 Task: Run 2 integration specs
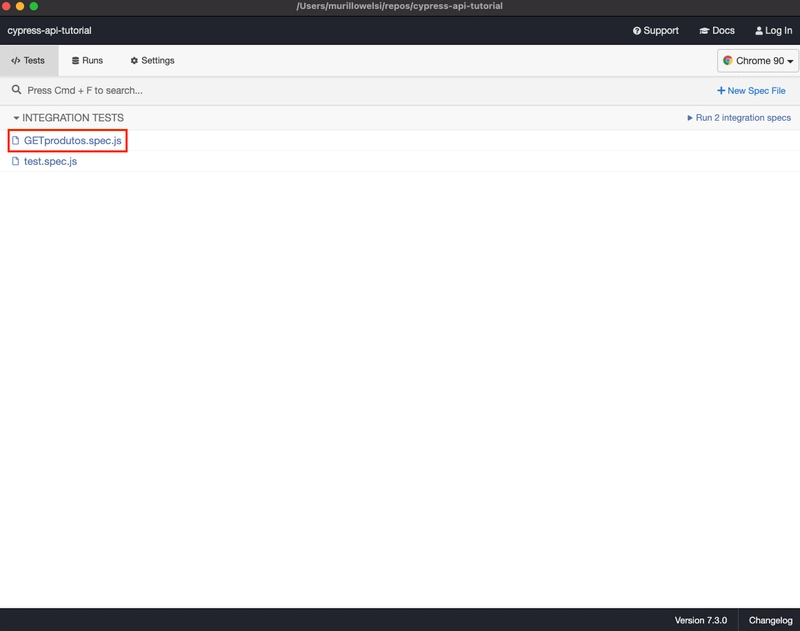pos(739,118)
